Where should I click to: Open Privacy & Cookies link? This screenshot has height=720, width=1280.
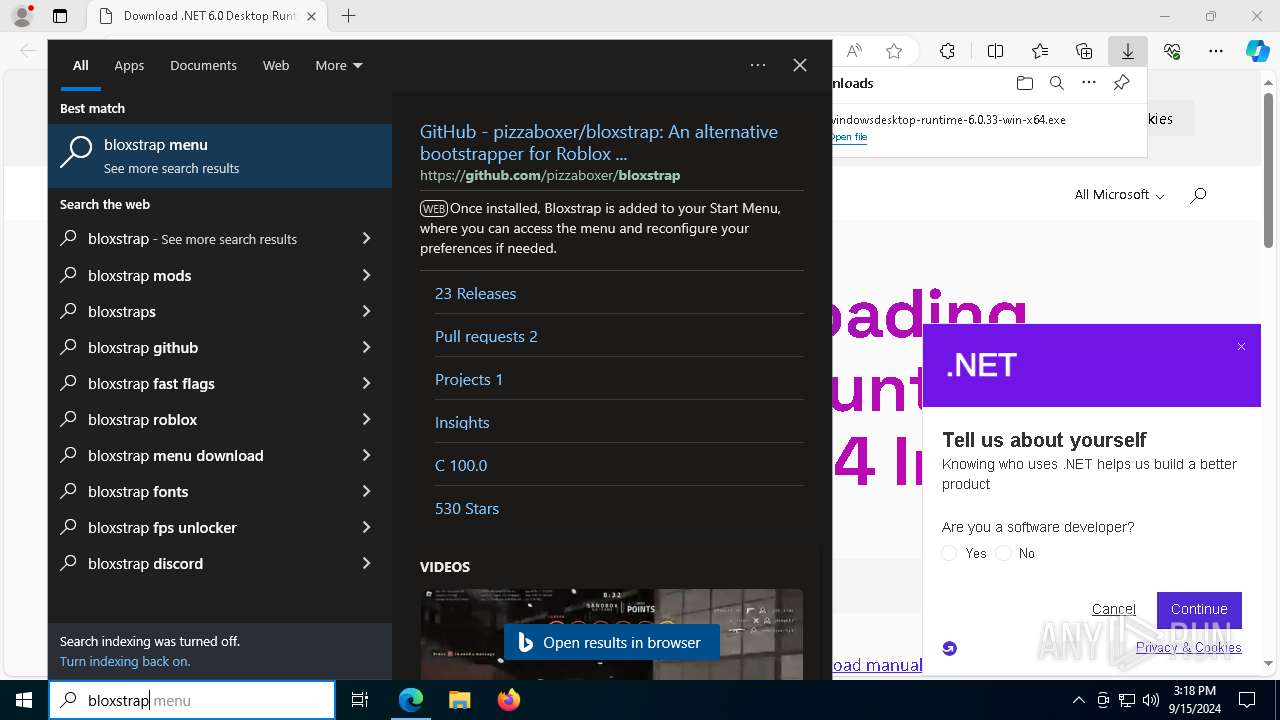pyautogui.click(x=1188, y=647)
